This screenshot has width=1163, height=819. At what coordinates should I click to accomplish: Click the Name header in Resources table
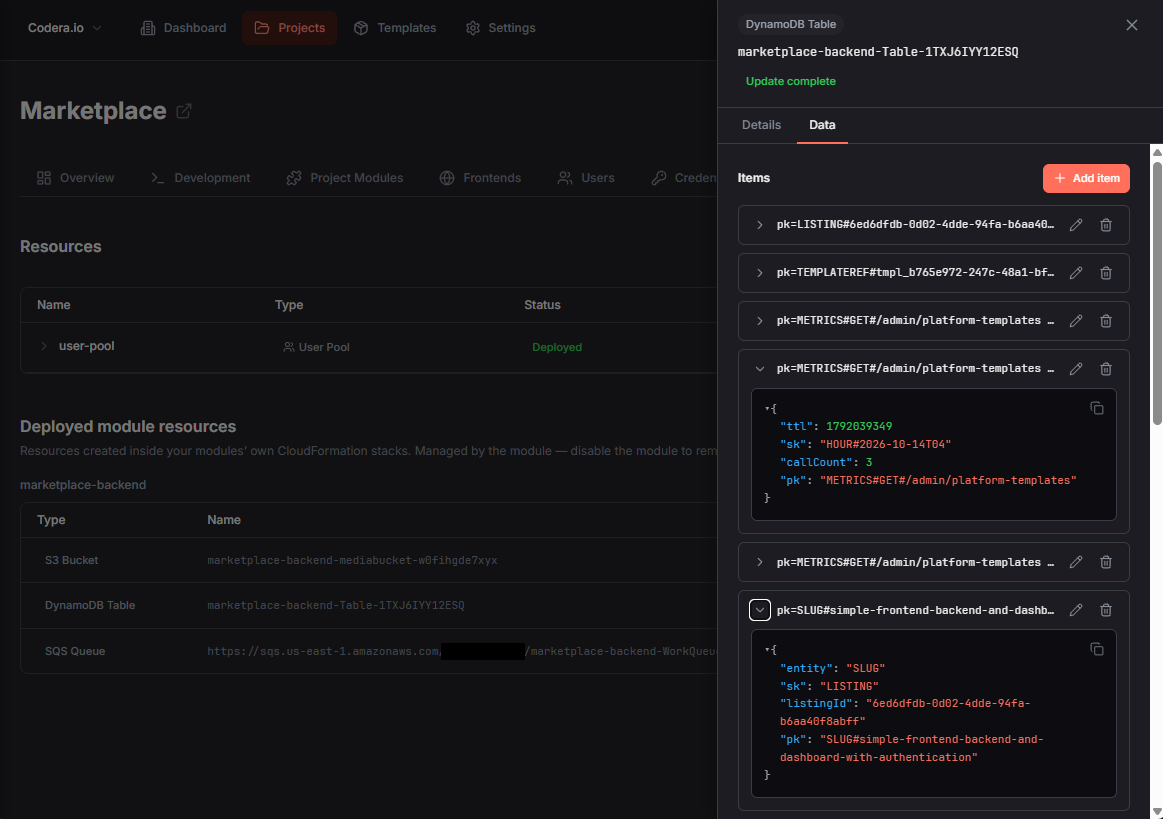(53, 305)
